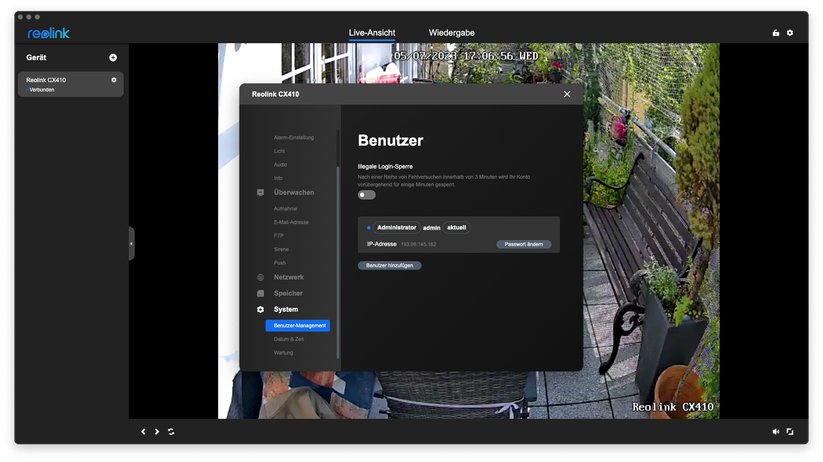Switch to fullscreen view icon

pyautogui.click(x=790, y=432)
